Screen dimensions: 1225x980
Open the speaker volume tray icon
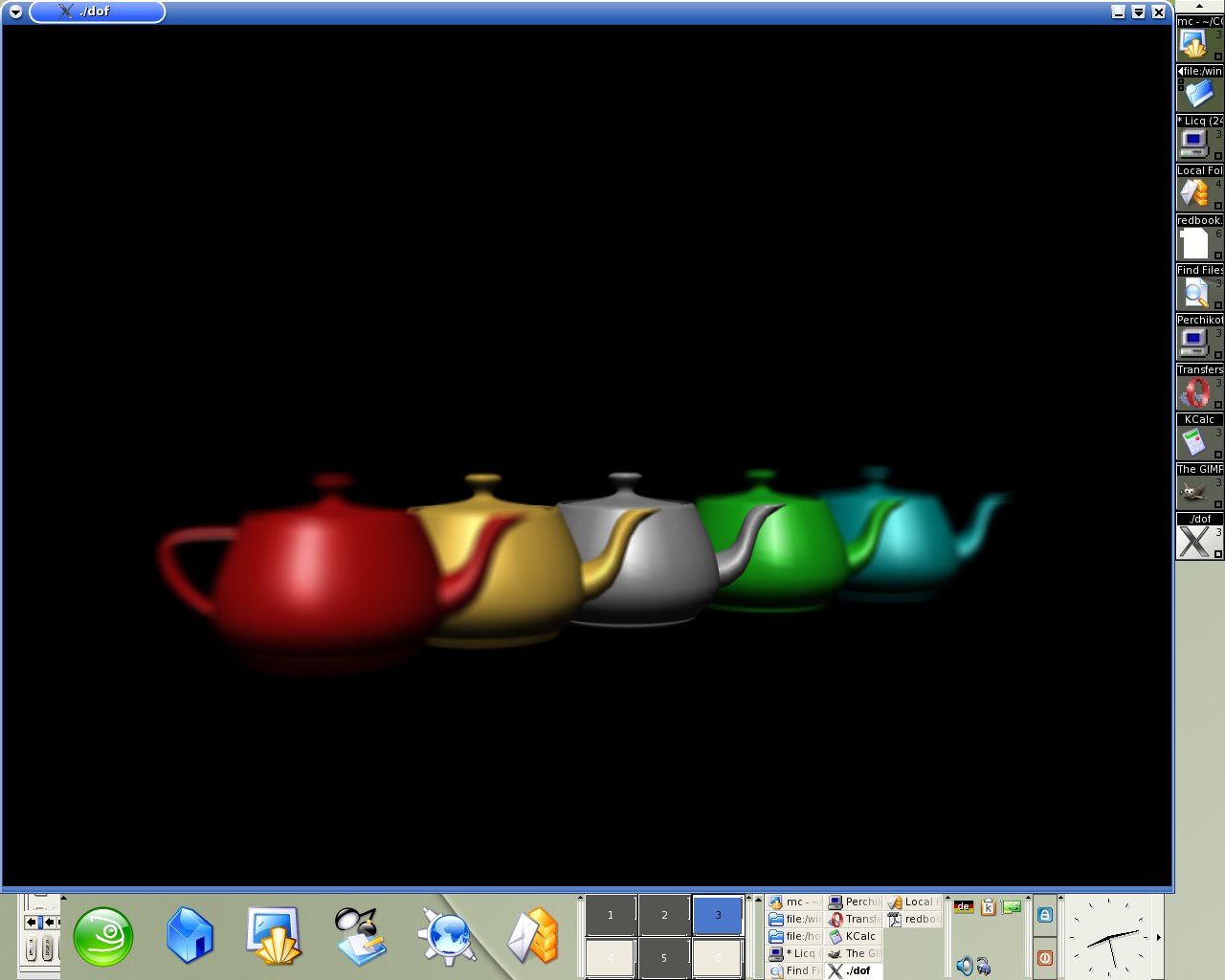coord(964,967)
